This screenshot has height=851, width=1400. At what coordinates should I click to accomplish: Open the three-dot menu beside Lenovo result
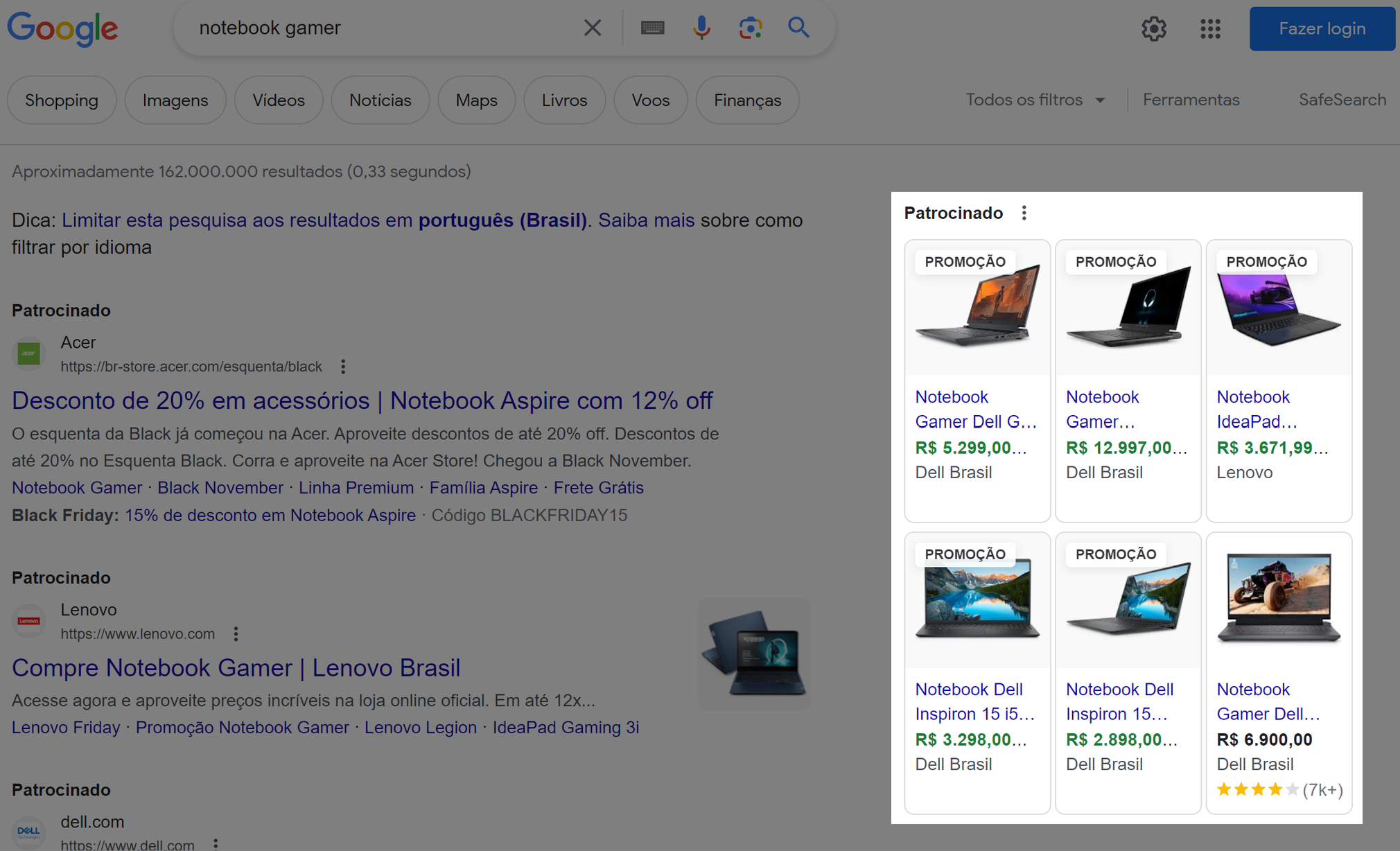coord(236,633)
